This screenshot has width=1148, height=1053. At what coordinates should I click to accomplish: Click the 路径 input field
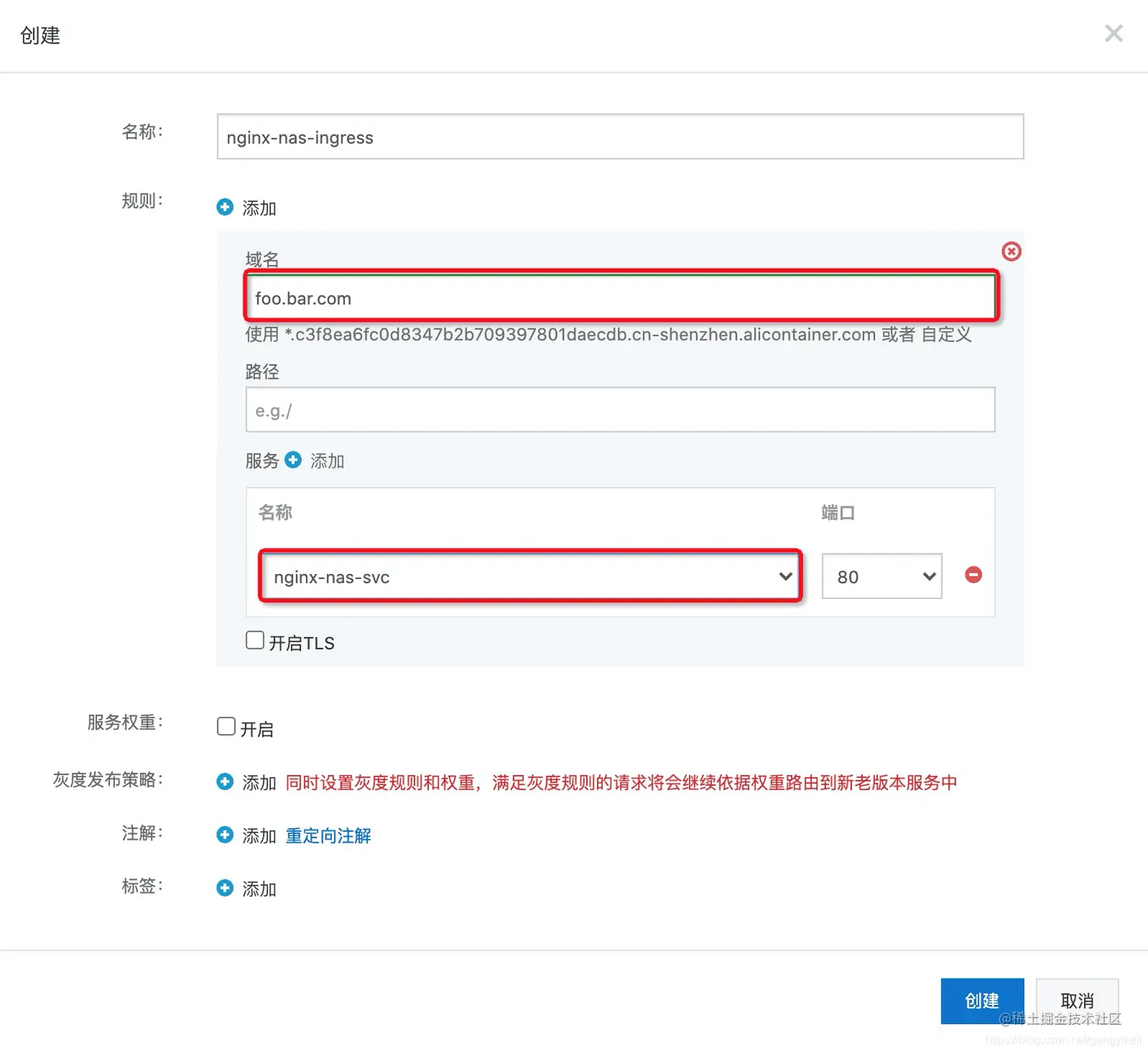click(x=620, y=410)
